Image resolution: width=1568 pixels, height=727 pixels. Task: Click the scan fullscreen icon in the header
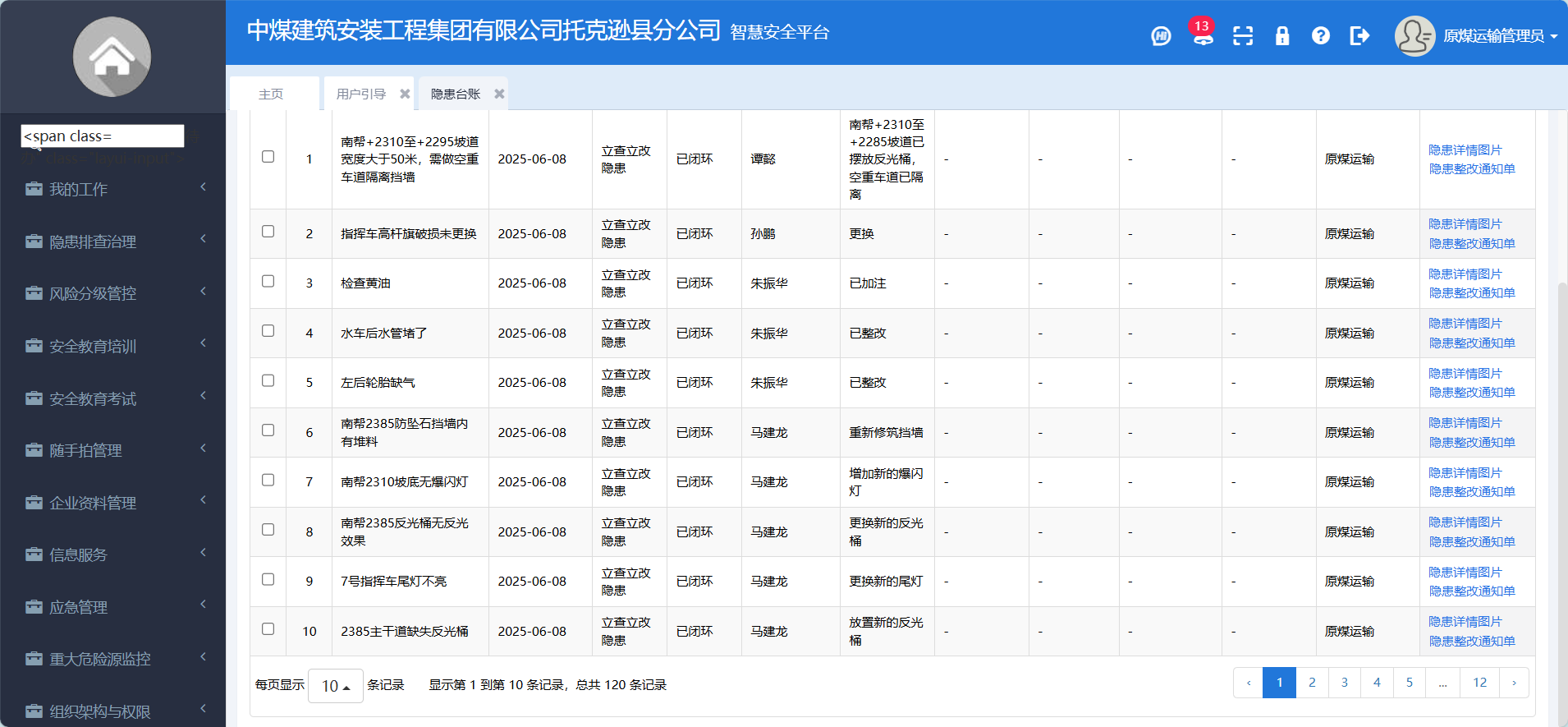click(1243, 36)
